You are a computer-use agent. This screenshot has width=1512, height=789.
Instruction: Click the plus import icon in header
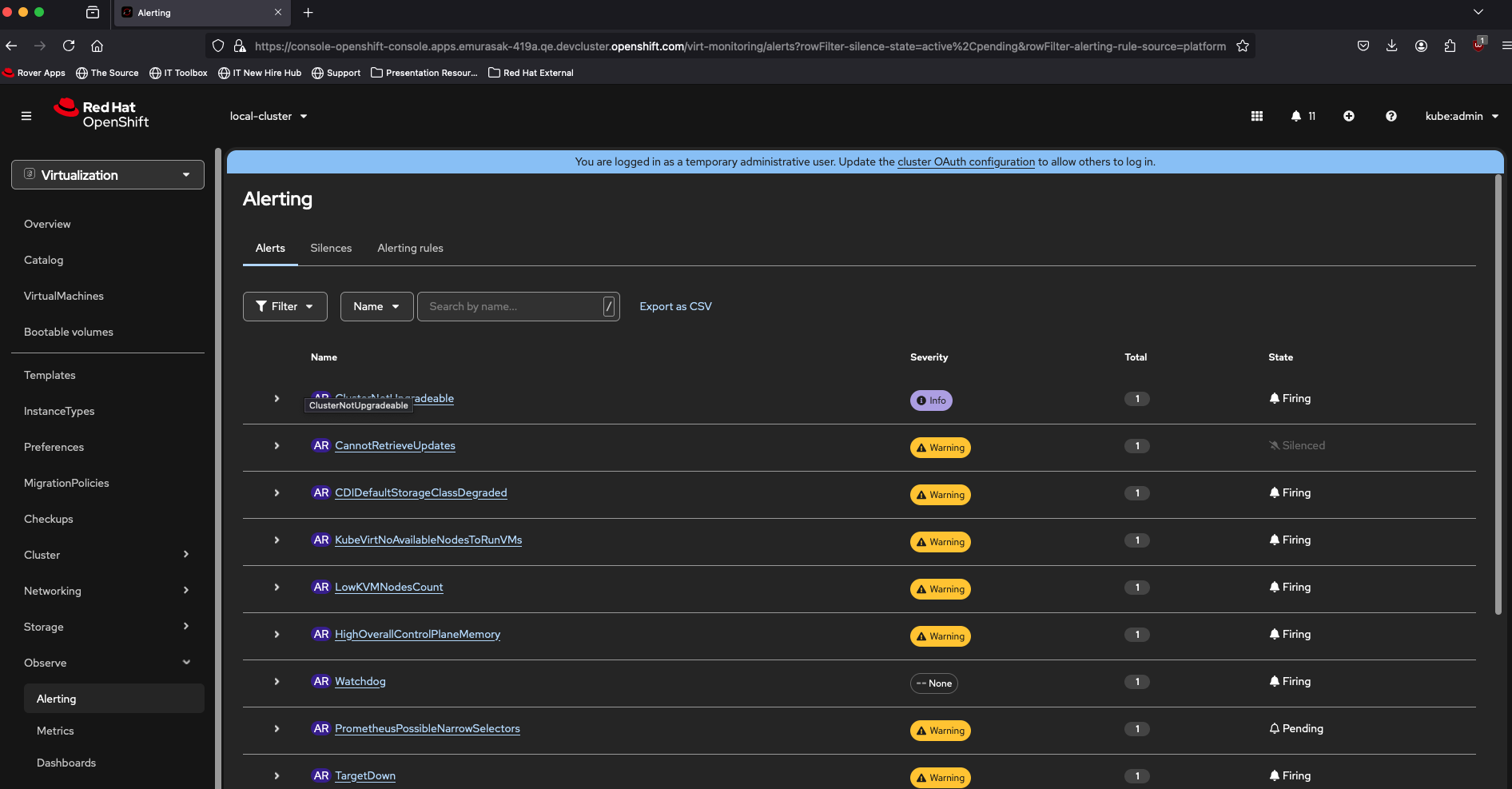(x=1349, y=116)
